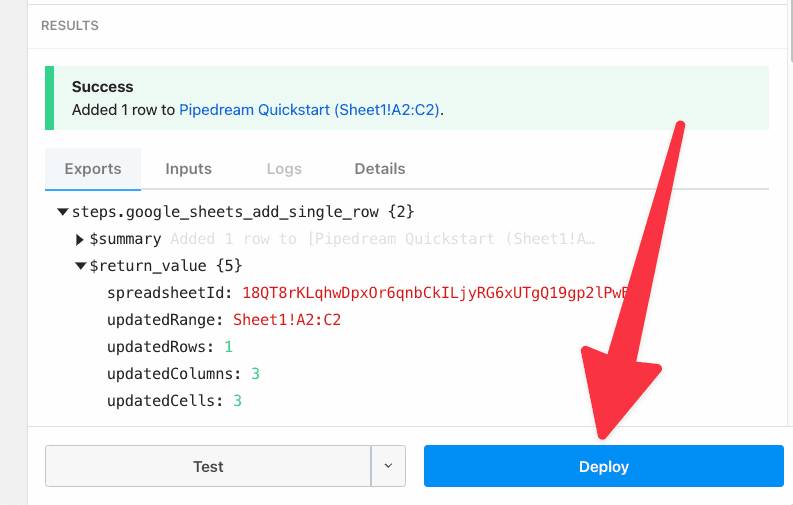Screen dimensions: 793x505
Task: Click the Test button
Action: (x=208, y=466)
